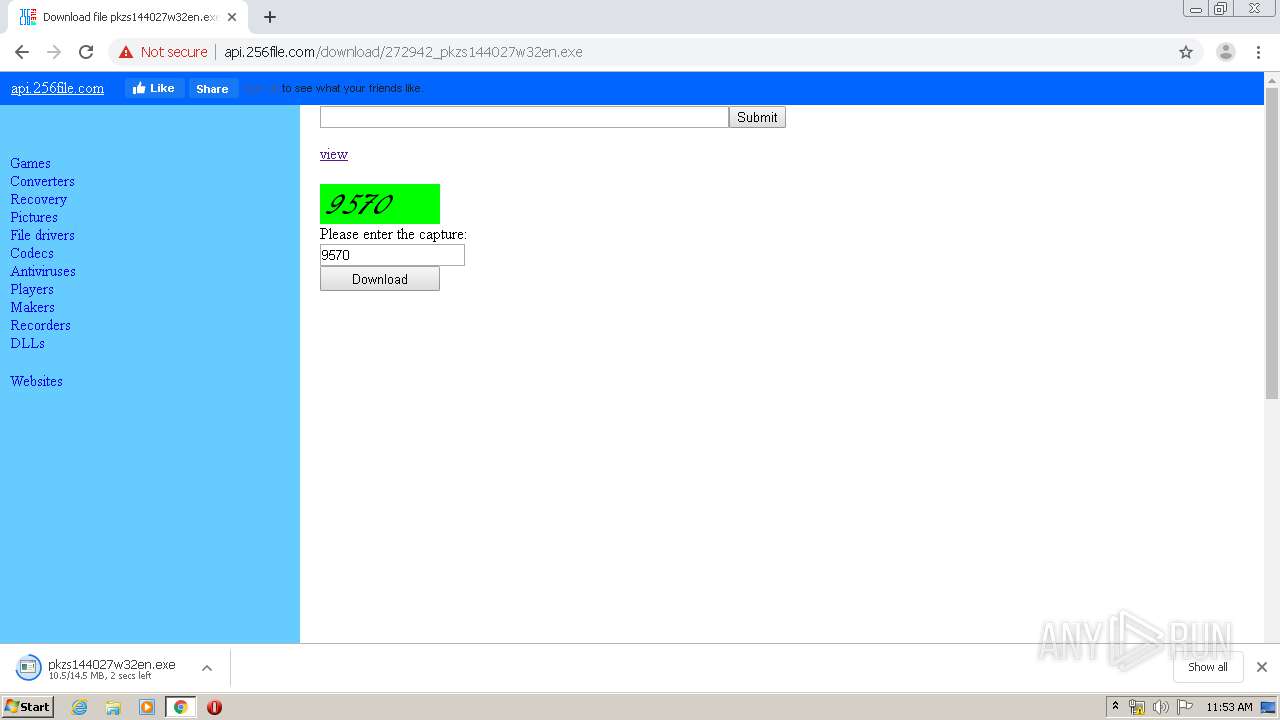The width and height of the screenshot is (1280, 720).
Task: Close the Download file tab
Action: click(232, 17)
